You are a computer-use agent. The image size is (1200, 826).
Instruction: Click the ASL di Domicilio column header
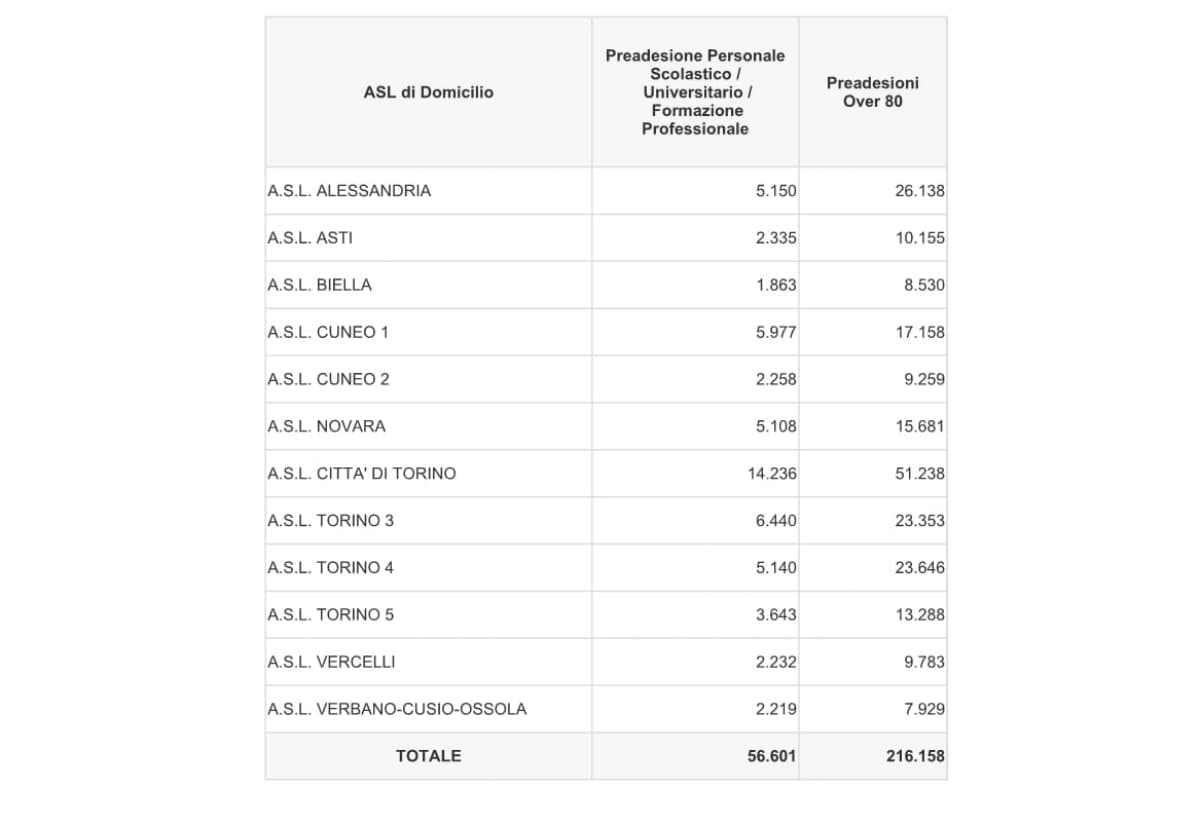[x=428, y=92]
